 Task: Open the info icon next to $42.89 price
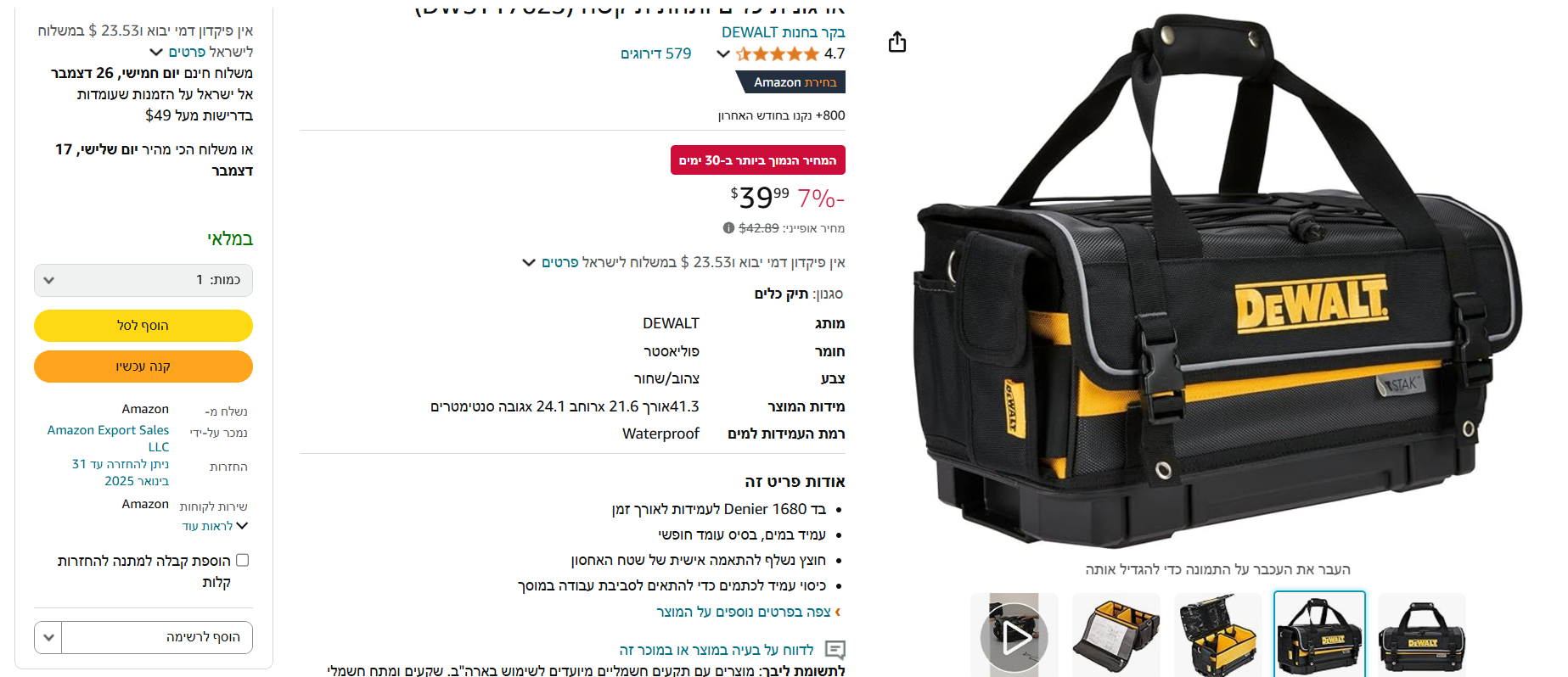coord(728,227)
